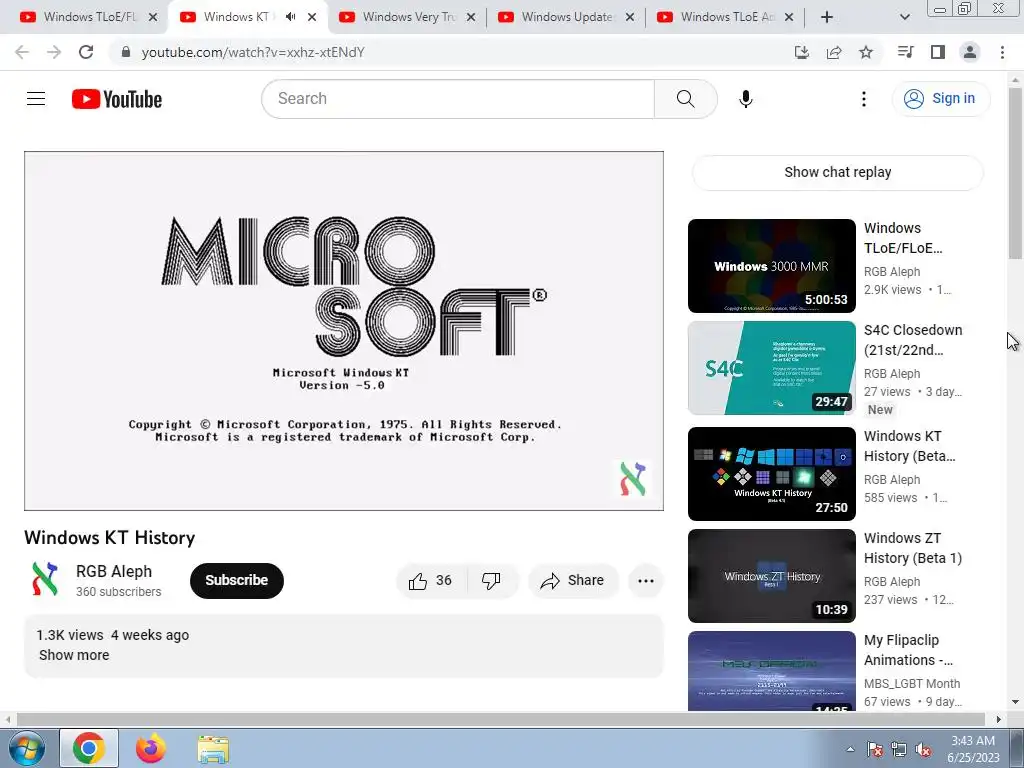
Task: Open Windows KT History Beta thumbnail
Action: (771, 473)
